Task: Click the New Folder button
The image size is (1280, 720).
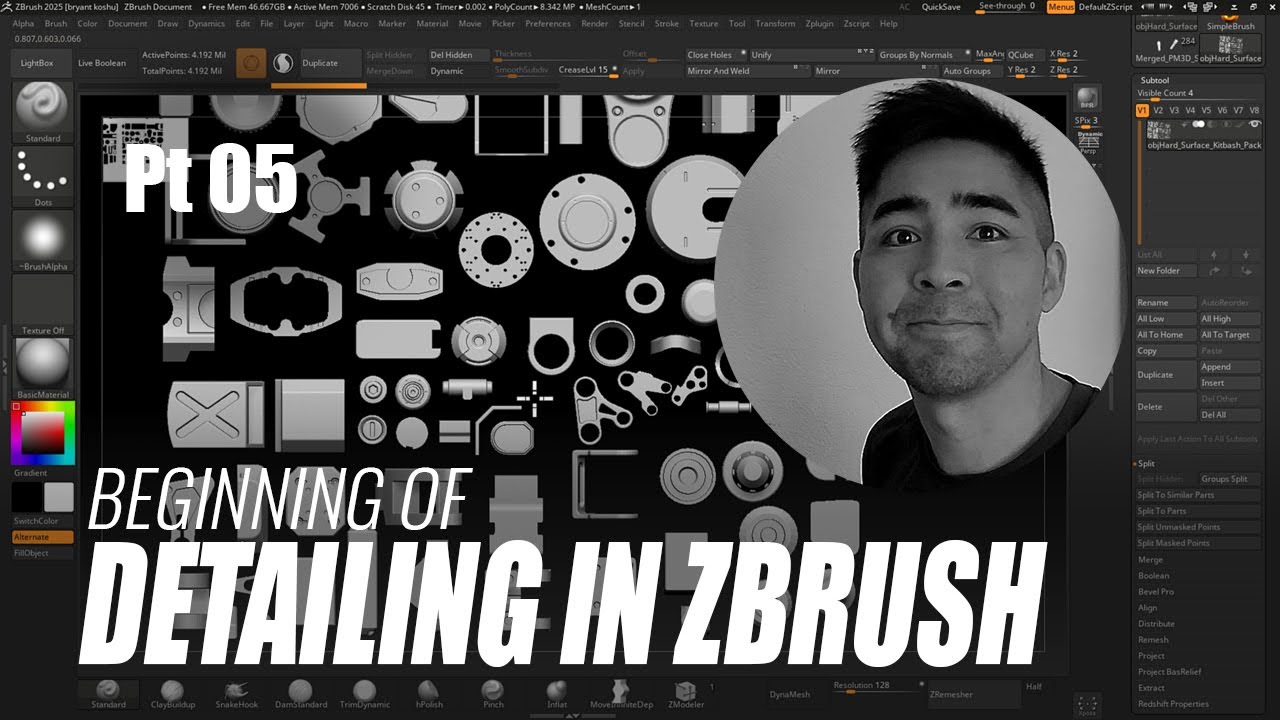Action: tap(1166, 271)
